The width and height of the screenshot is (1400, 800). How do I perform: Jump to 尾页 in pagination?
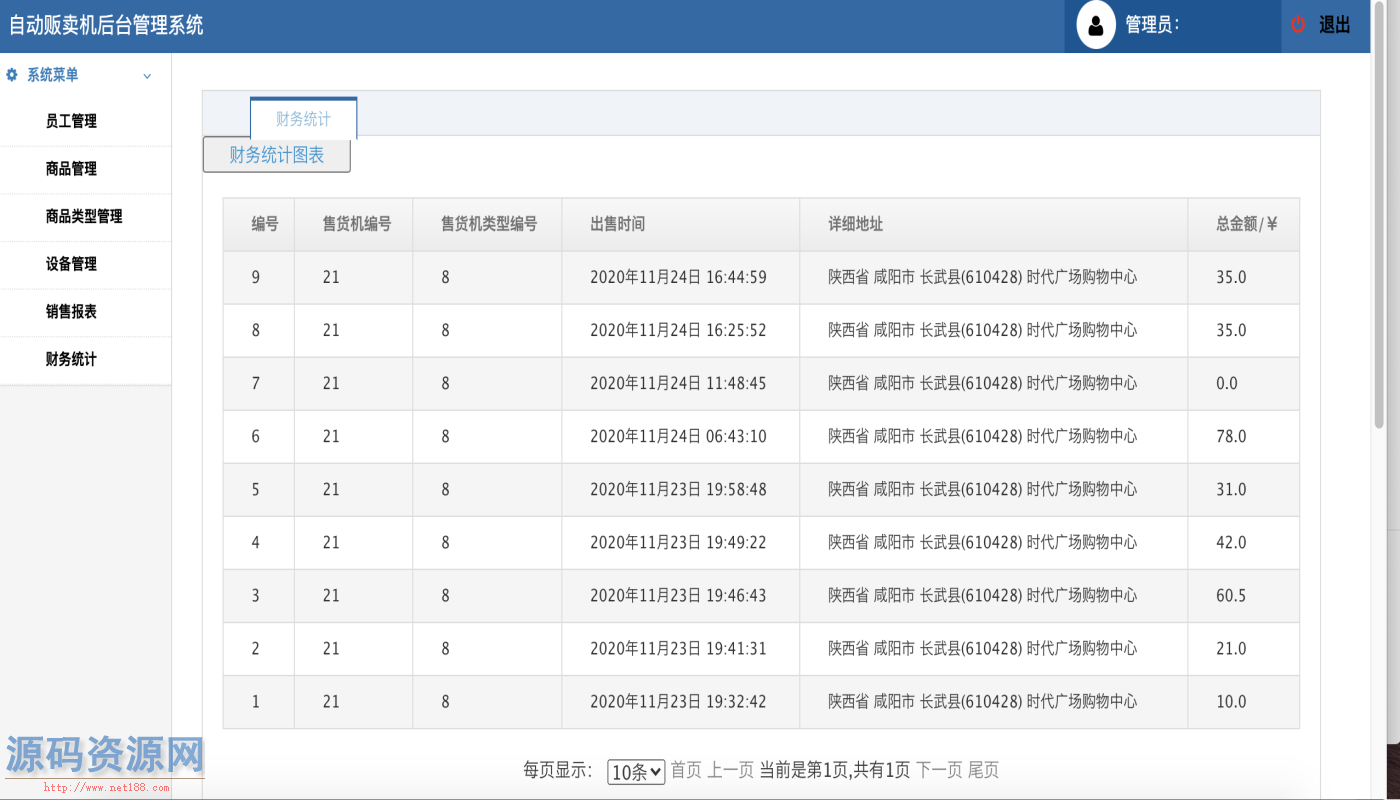983,770
